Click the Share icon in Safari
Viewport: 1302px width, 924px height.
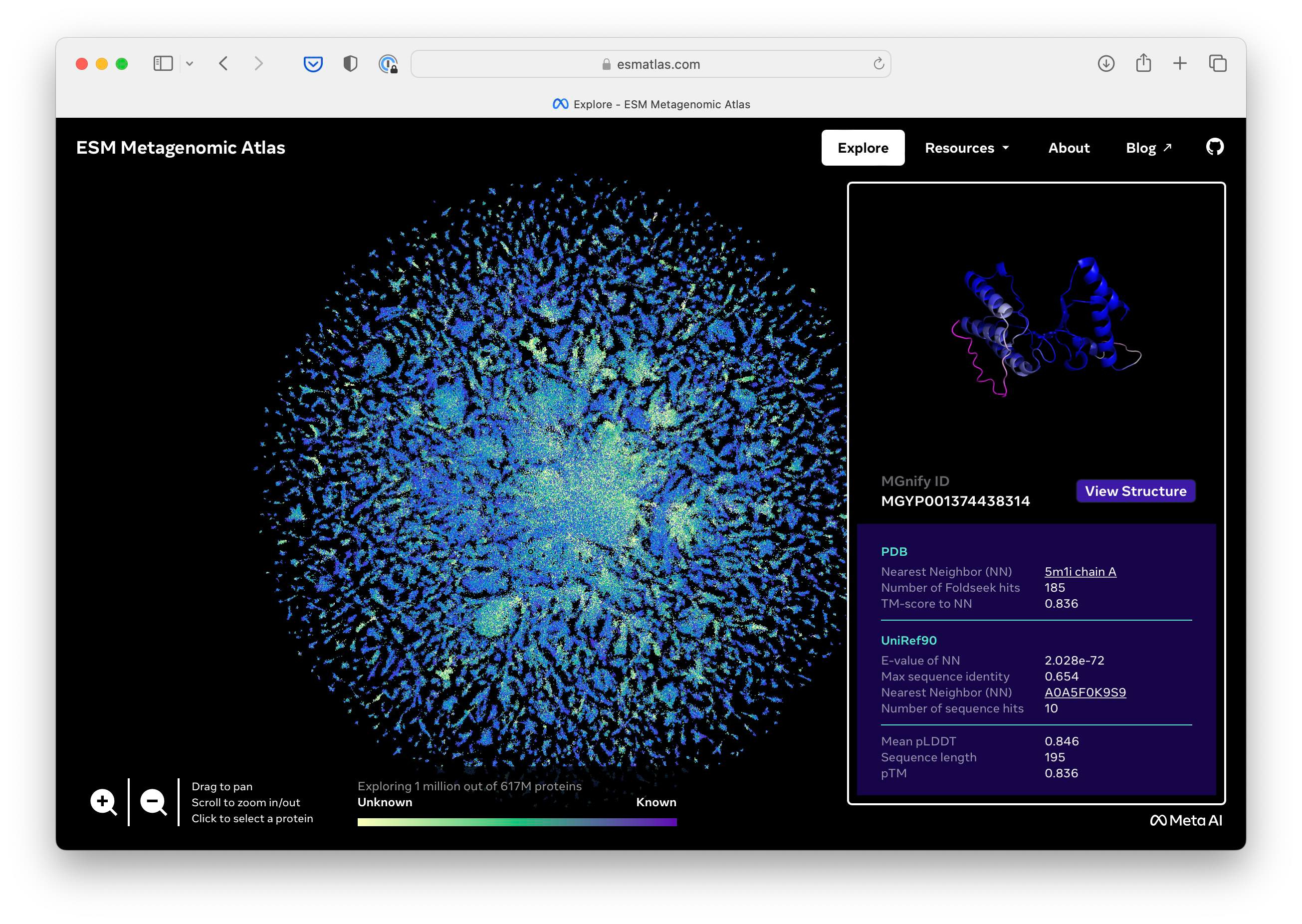[x=1143, y=64]
